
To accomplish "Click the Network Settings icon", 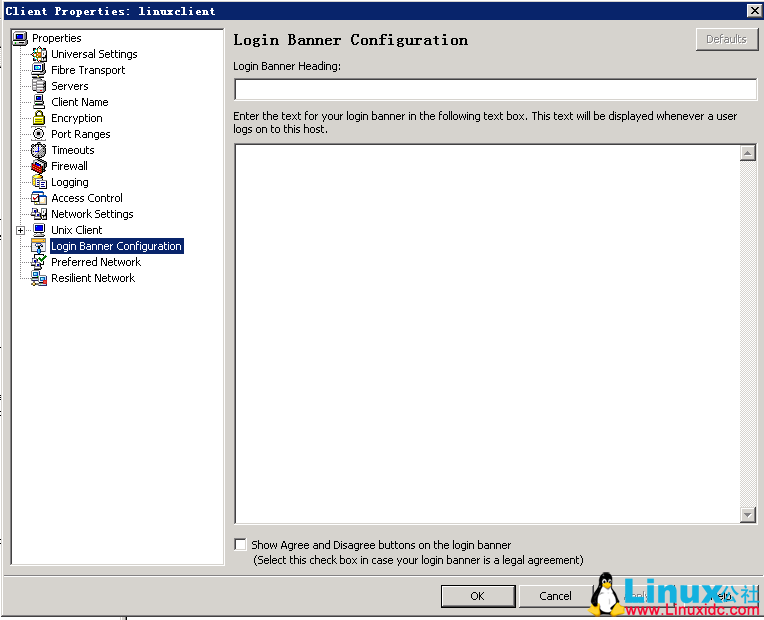I will pyautogui.click(x=39, y=214).
